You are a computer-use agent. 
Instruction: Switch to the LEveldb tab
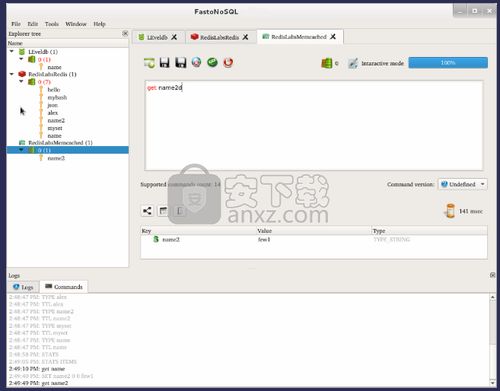[159, 37]
